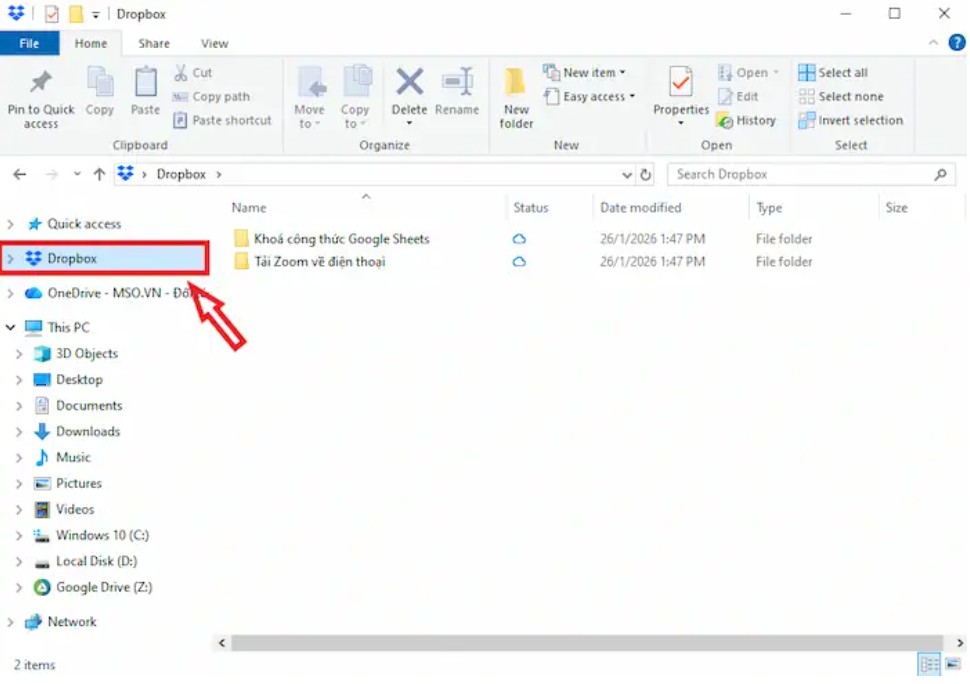Screen dimensions: 970x684
Task: Expand the Downloads tree node
Action: coord(19,432)
